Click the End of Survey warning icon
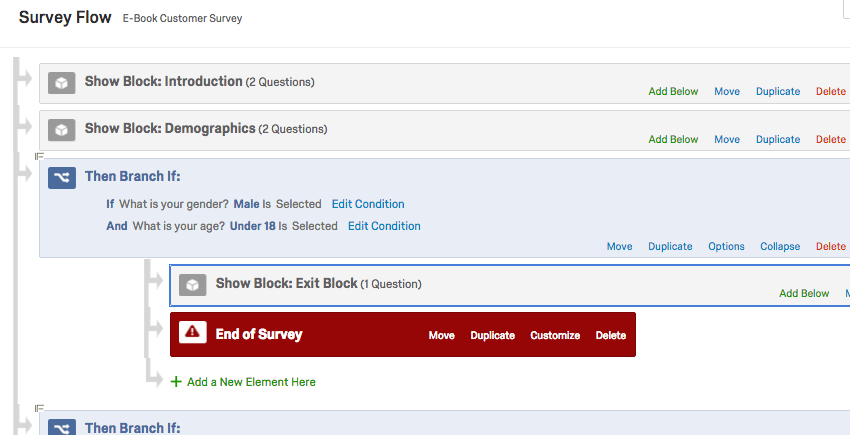Viewport: 850px width, 435px height. [x=193, y=334]
